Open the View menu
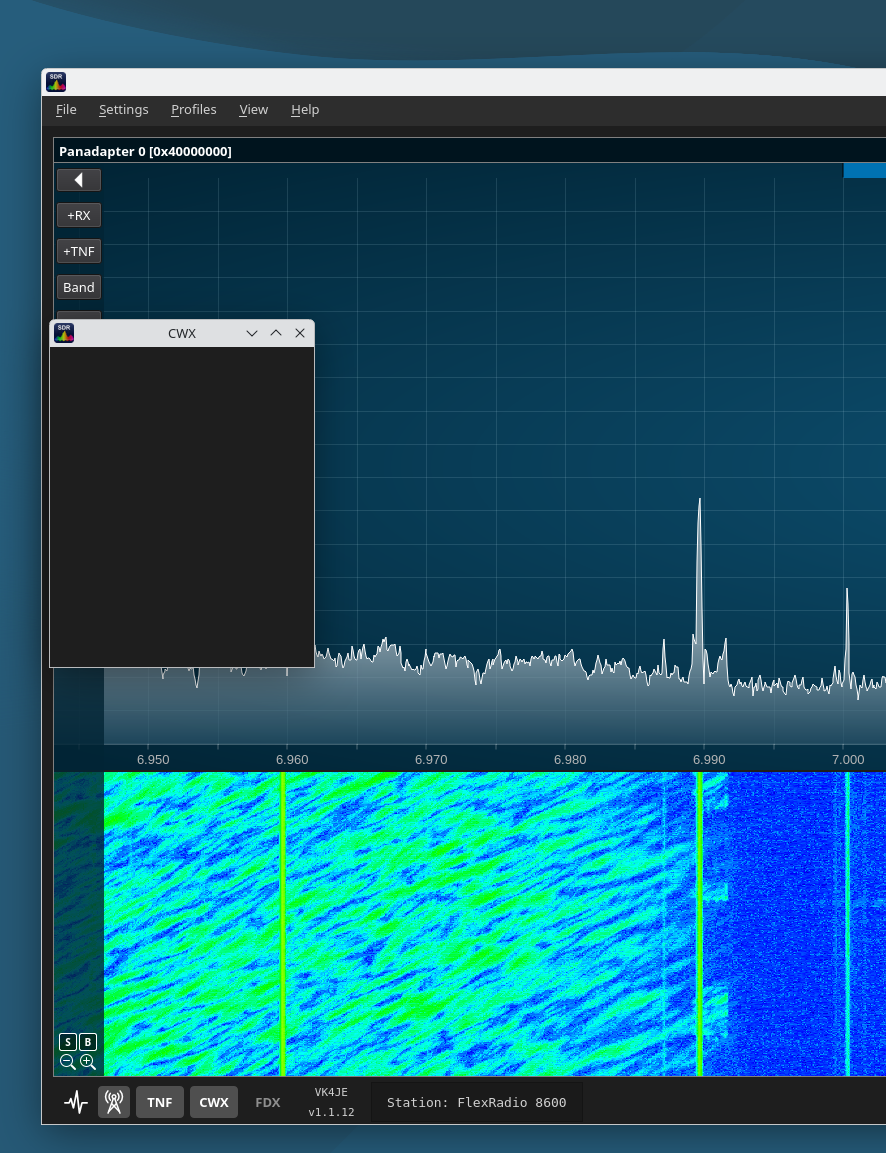This screenshot has height=1153, width=886. pos(254,110)
